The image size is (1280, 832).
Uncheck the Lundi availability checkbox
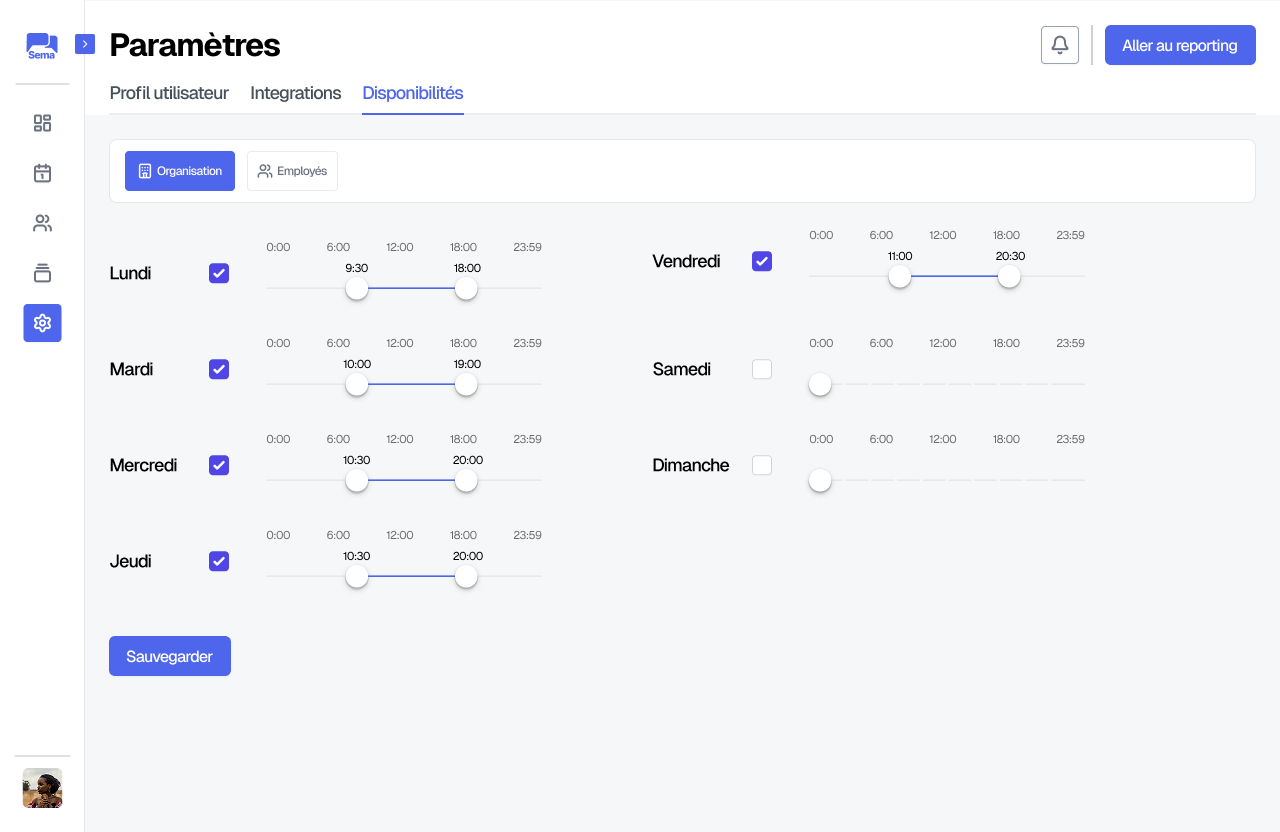219,273
